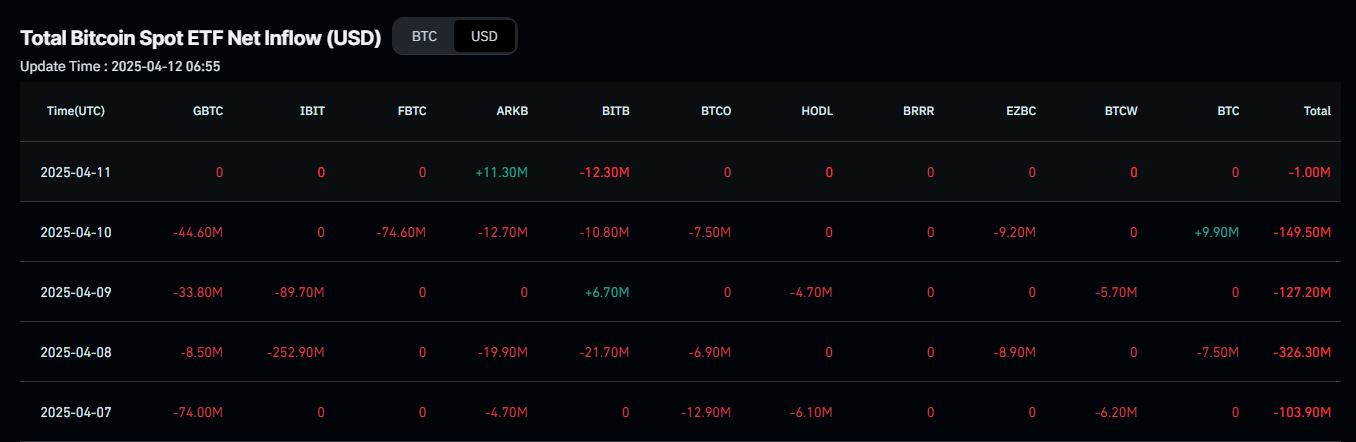The image size is (1356, 442).
Task: Click the Total column header
Action: coord(1317,111)
